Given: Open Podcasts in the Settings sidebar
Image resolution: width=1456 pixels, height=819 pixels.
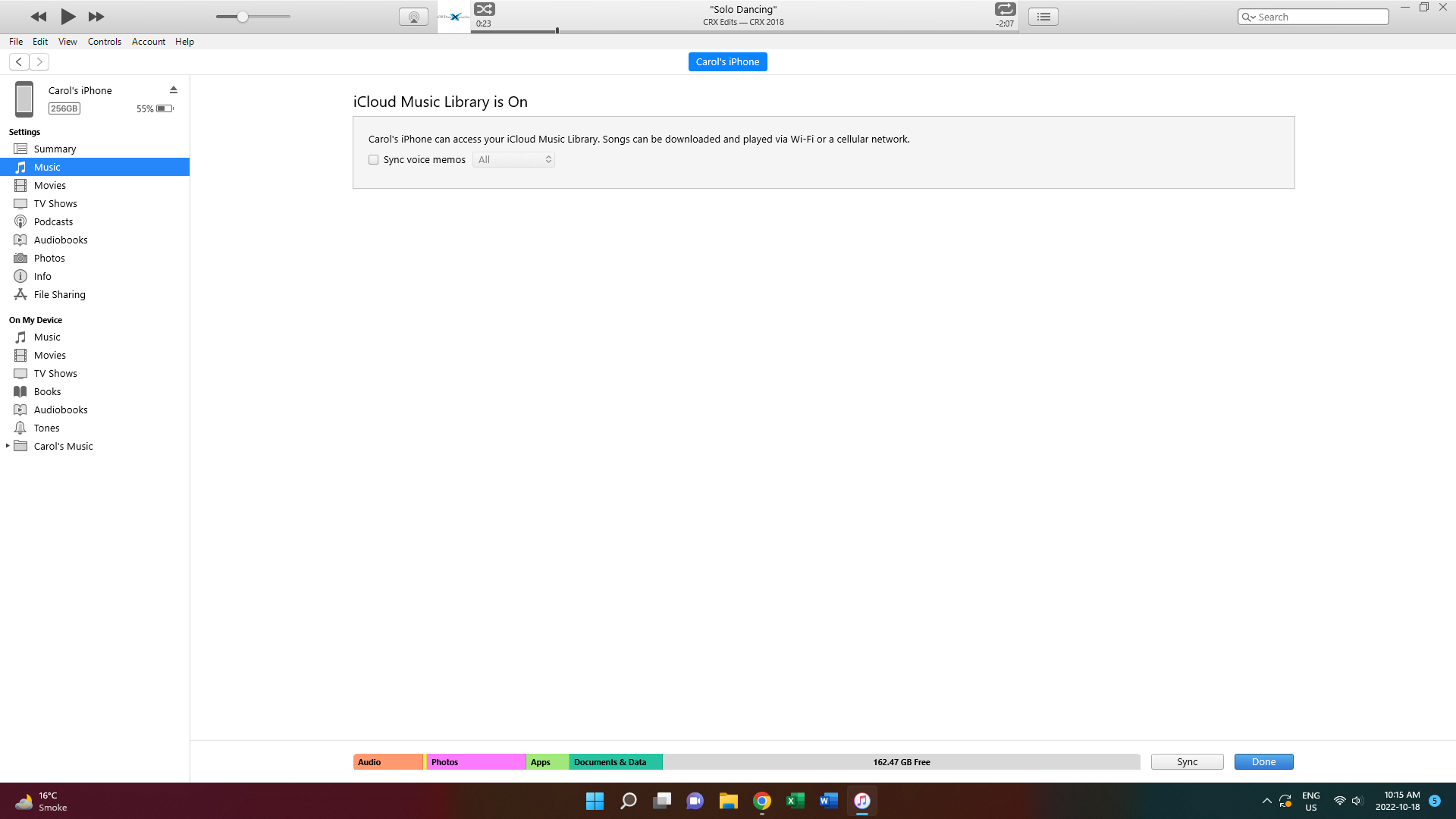Looking at the screenshot, I should coord(53,221).
